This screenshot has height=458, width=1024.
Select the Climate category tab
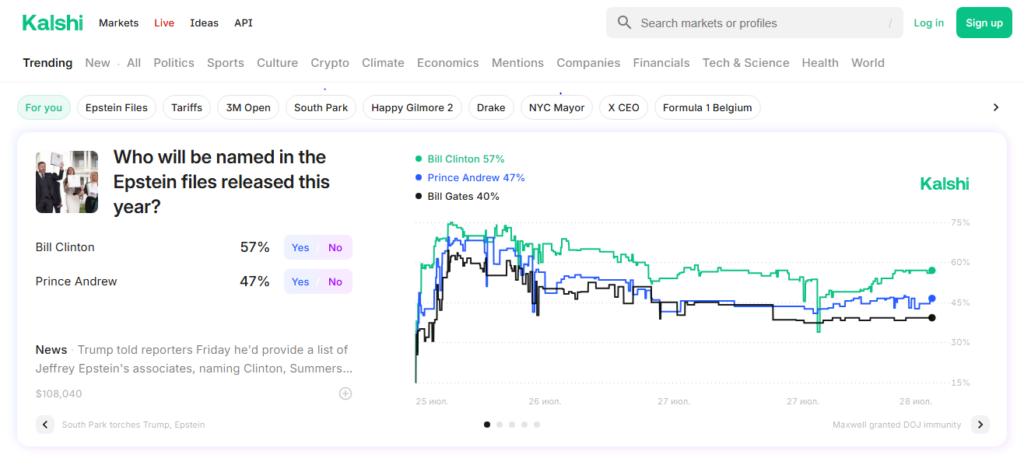click(x=383, y=63)
